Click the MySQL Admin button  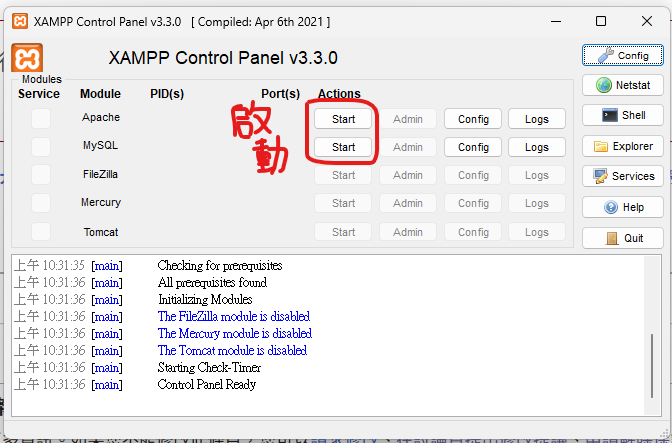pyautogui.click(x=408, y=147)
